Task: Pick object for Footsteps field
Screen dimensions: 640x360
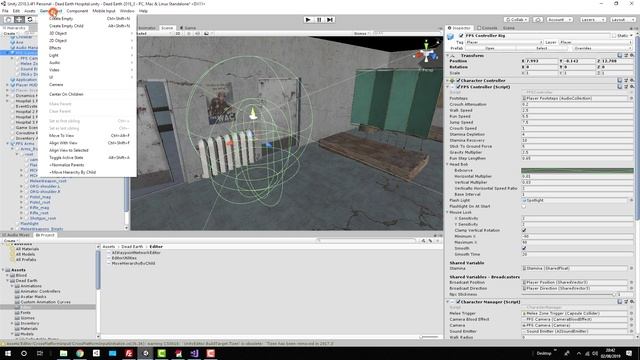Action: [x=631, y=98]
